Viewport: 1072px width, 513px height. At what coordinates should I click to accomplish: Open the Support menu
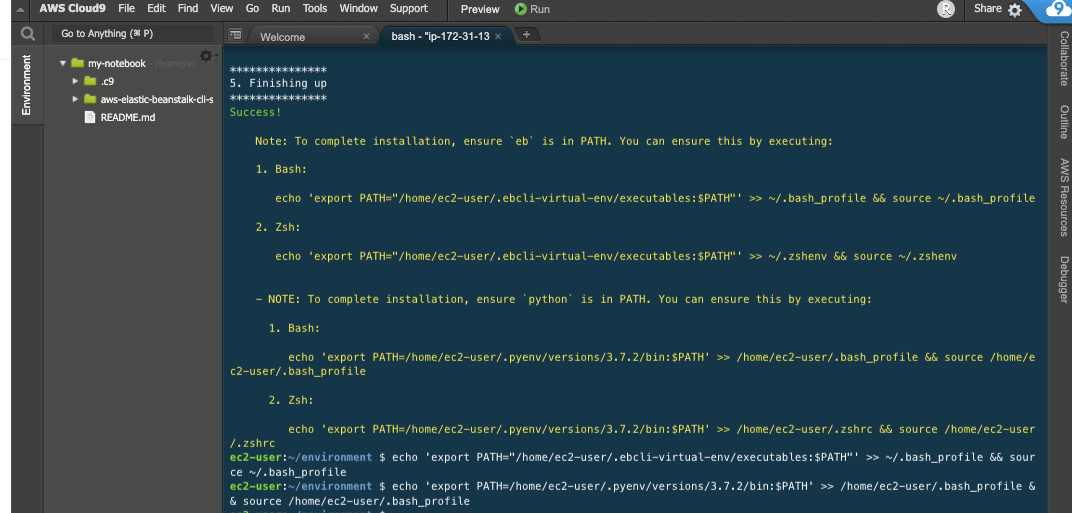[409, 9]
